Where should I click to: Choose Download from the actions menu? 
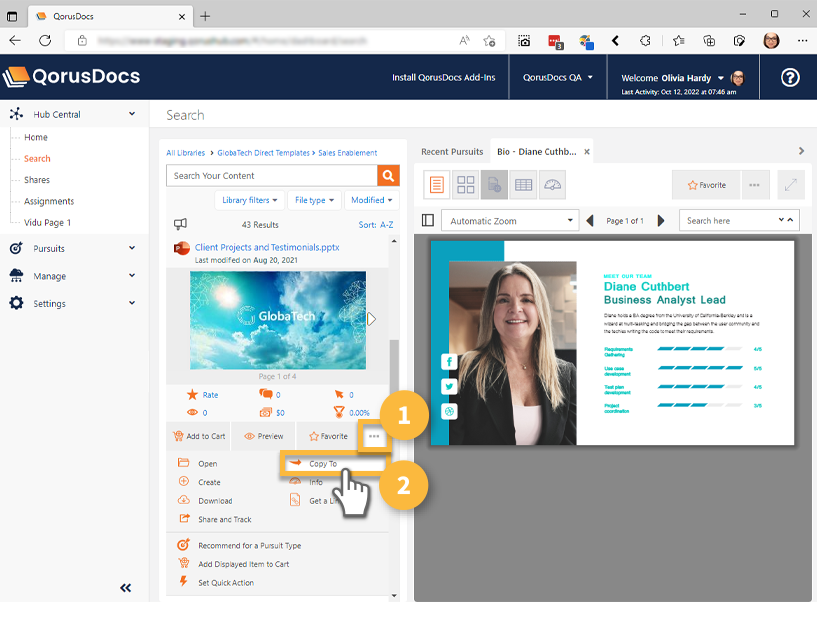pos(215,501)
